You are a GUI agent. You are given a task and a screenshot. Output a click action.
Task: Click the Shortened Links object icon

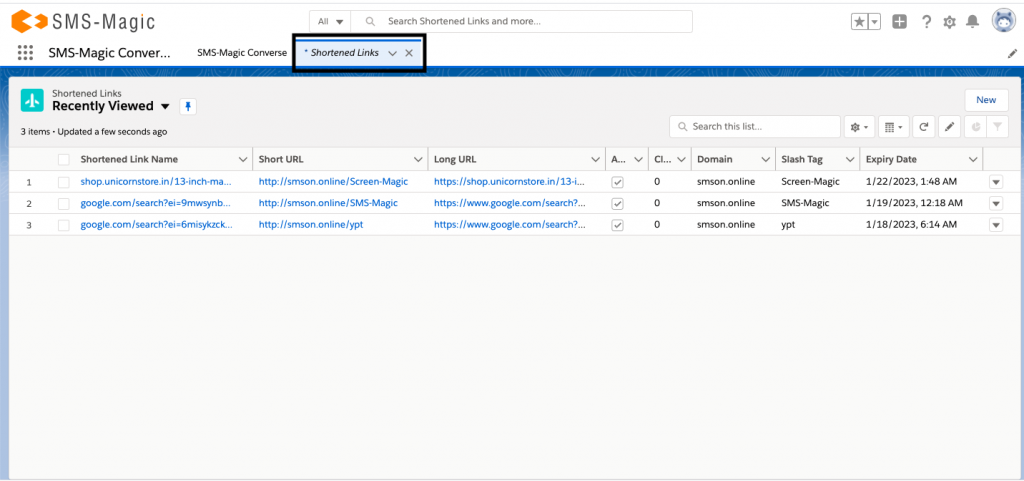[32, 101]
